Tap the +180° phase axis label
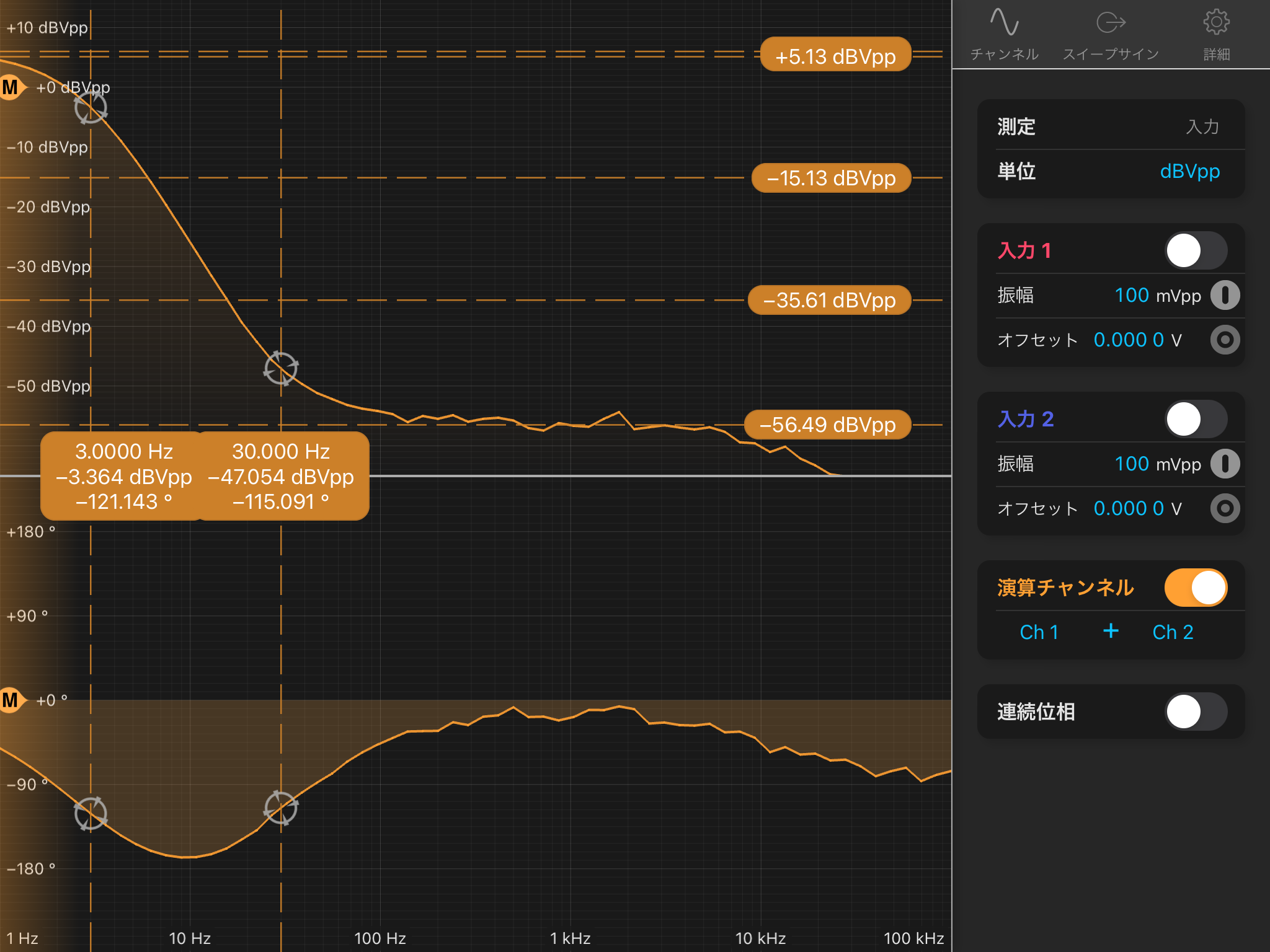Screen dimensions: 1270x952 pos(31,532)
